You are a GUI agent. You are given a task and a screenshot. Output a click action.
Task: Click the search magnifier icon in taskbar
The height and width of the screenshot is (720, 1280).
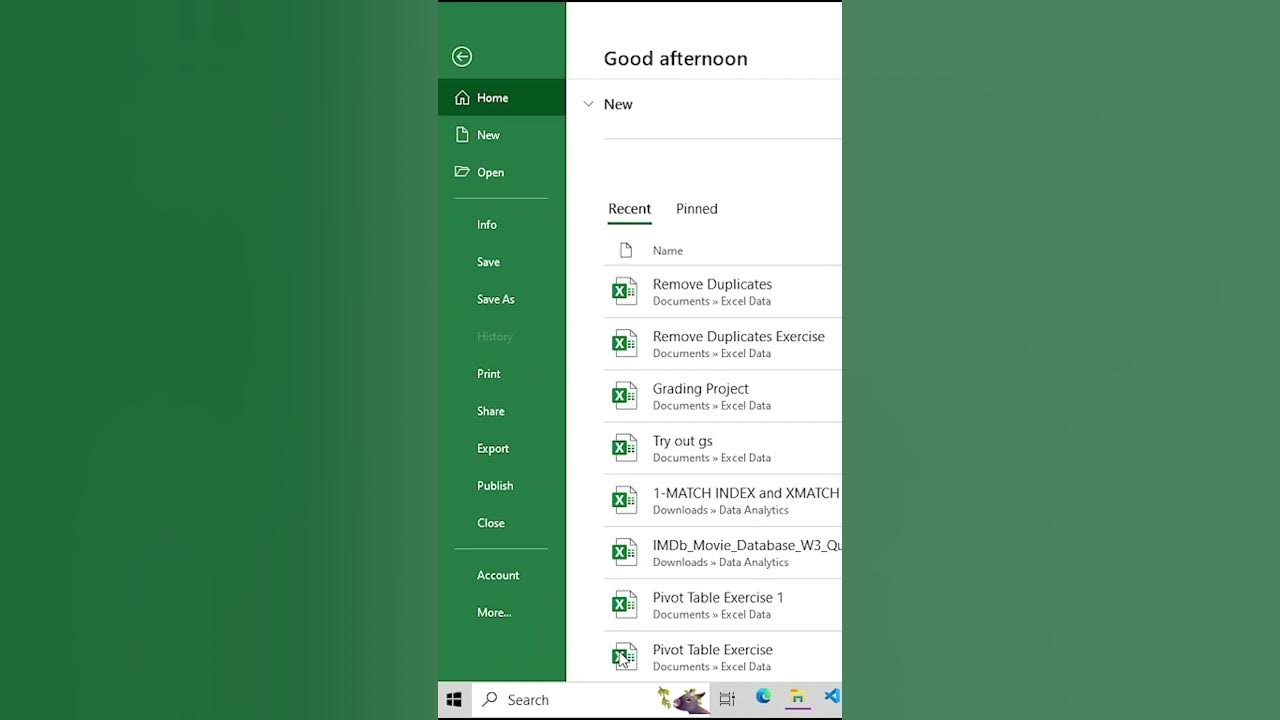(490, 700)
